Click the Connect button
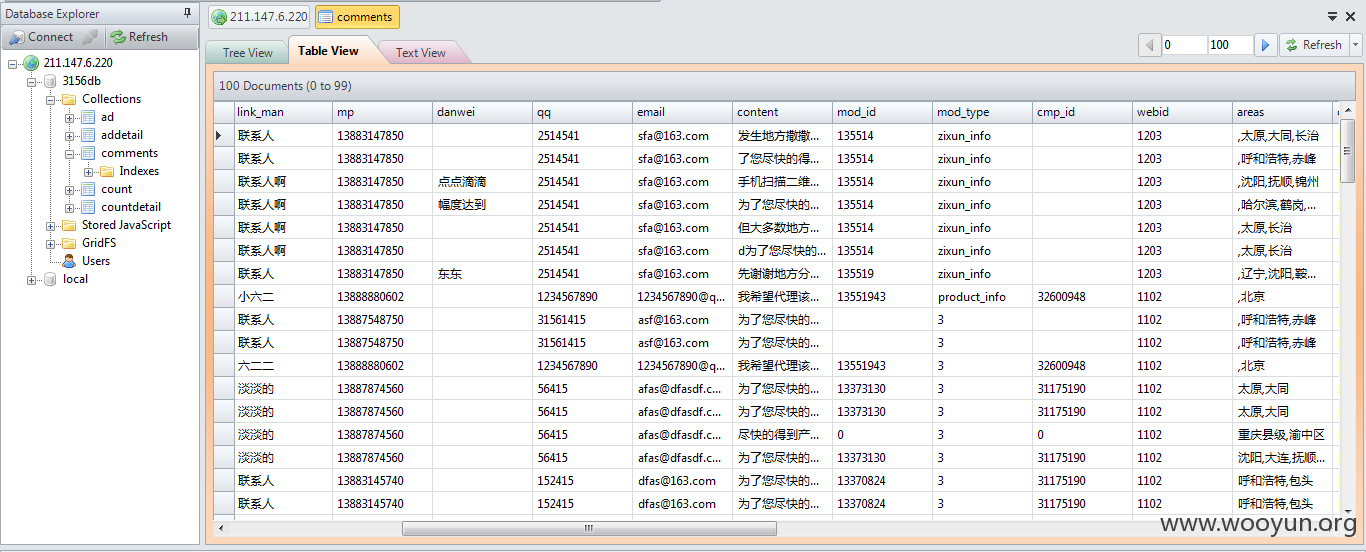Viewport: 1366px width, 552px height. 42,37
